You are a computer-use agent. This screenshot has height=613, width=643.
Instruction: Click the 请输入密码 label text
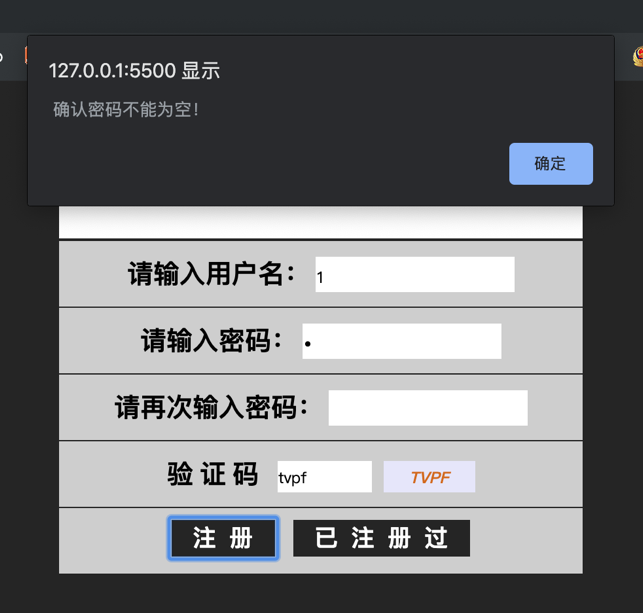[212, 340]
